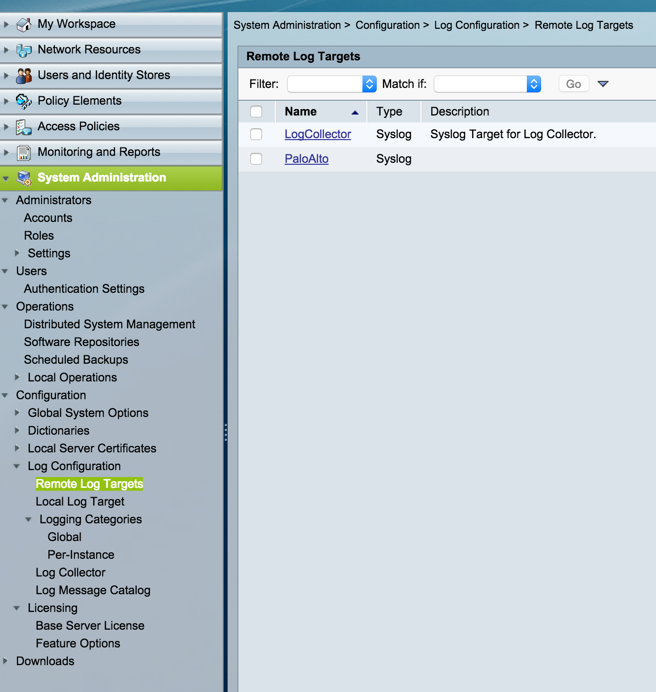Open the filter options down-arrow beside Go
The height and width of the screenshot is (692, 656).
coord(603,84)
